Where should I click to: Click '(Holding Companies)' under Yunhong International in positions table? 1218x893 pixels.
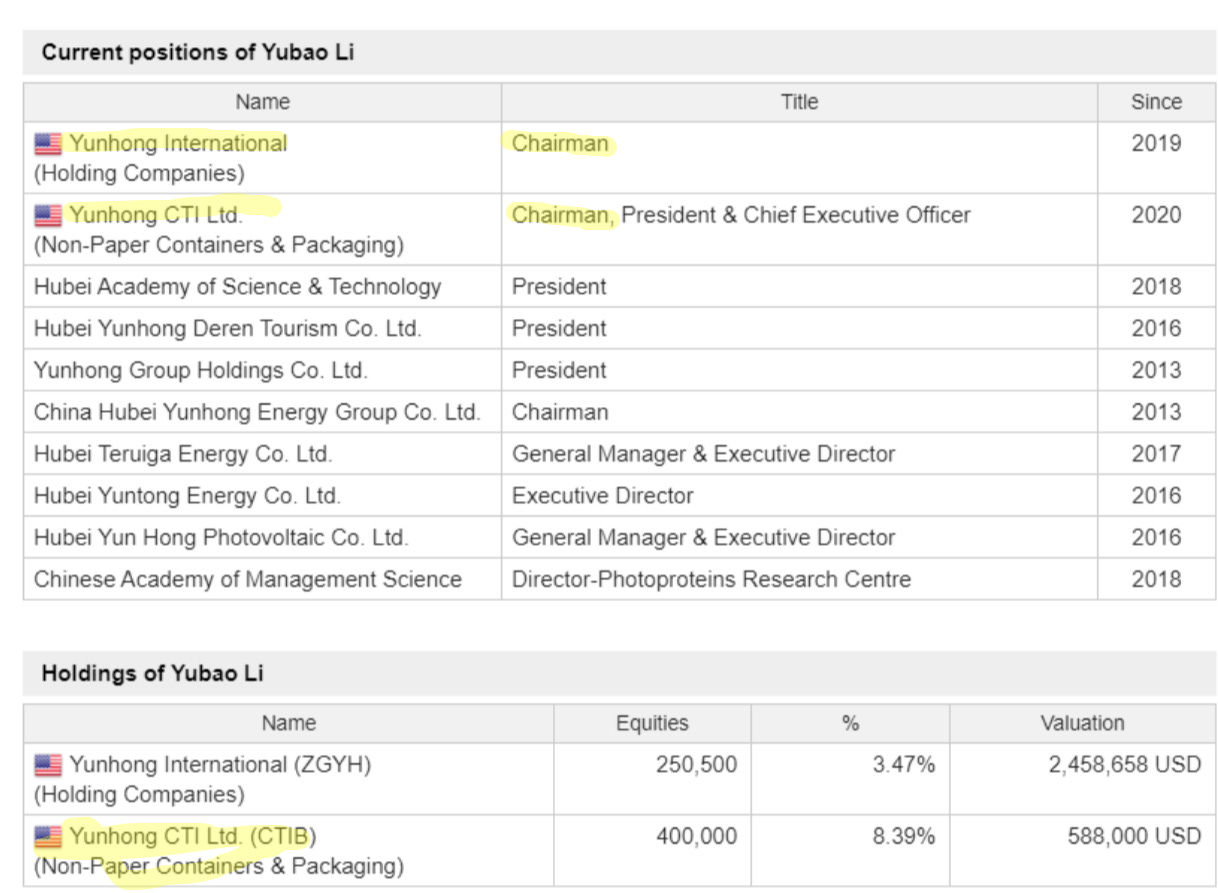(139, 174)
